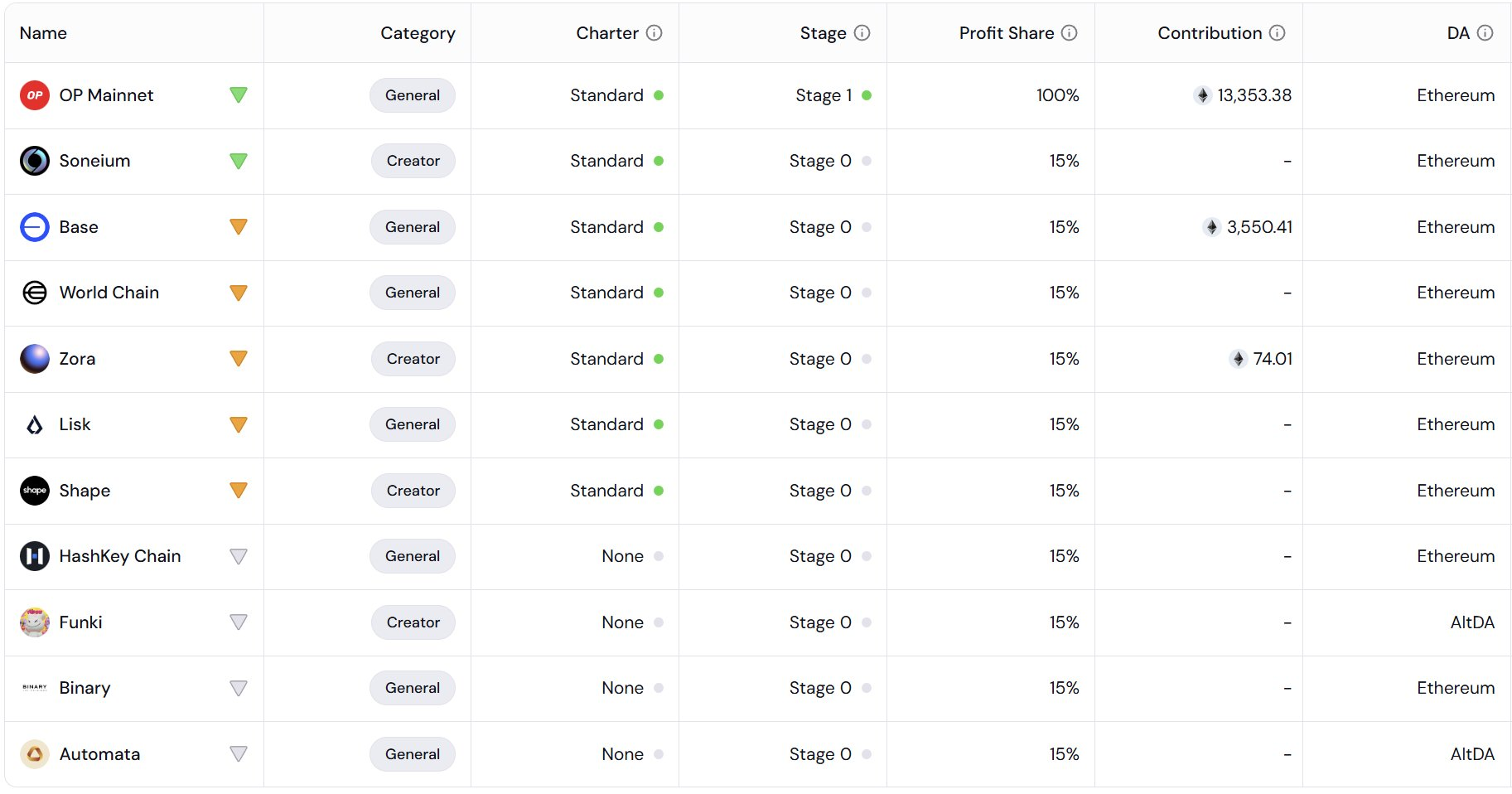1512x794 pixels.
Task: Click the OP Mainnet red logo
Action: (x=35, y=95)
